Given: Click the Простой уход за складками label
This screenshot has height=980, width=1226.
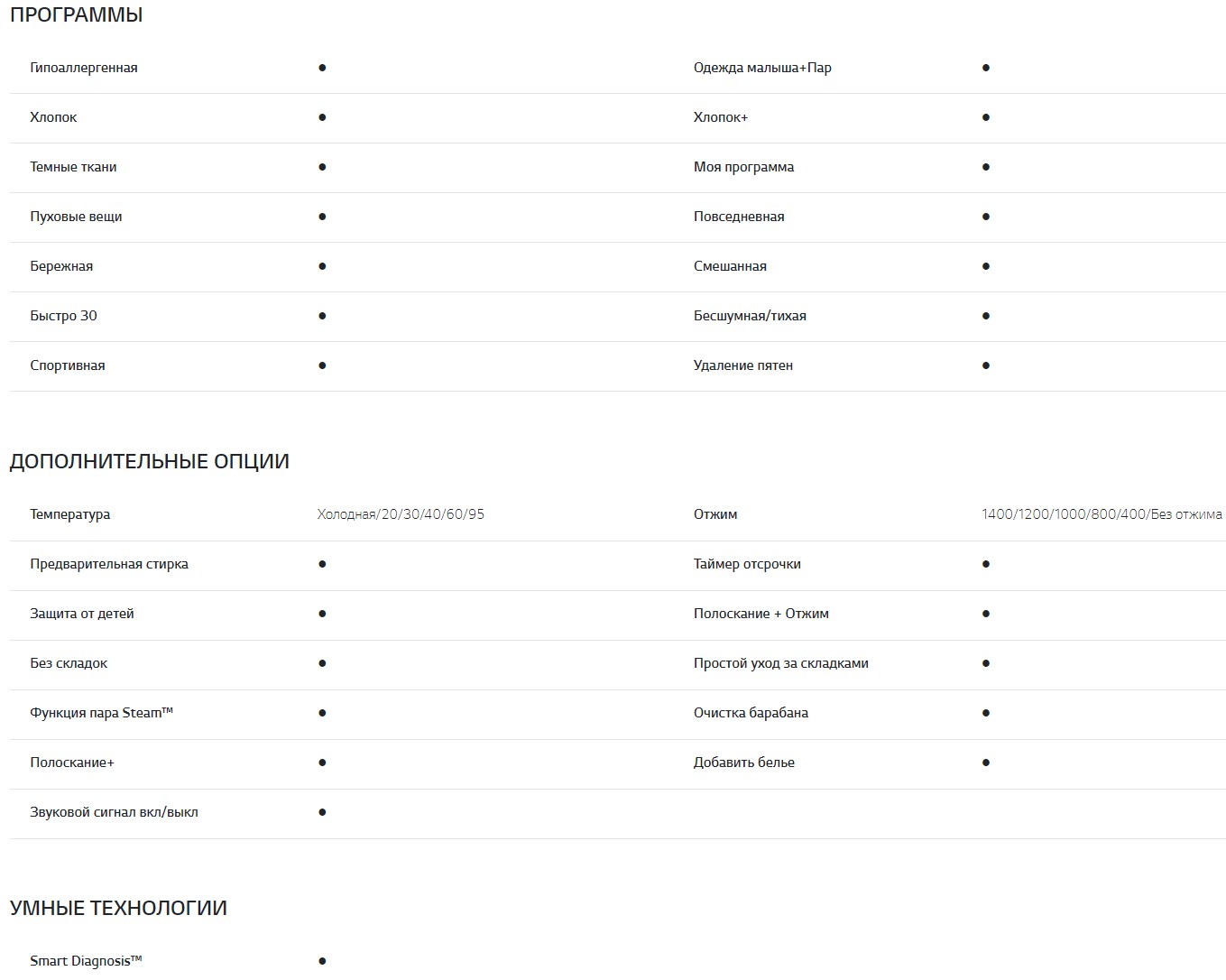Looking at the screenshot, I should pyautogui.click(x=780, y=663).
